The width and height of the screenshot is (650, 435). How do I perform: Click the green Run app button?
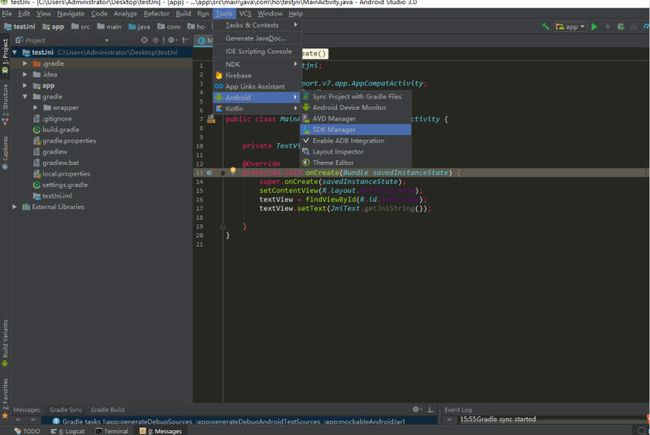(x=594, y=27)
